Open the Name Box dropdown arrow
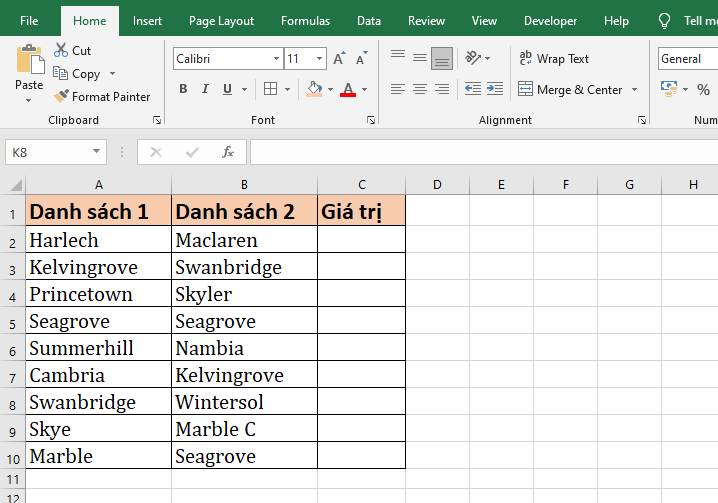The width and height of the screenshot is (718, 503). 96,151
